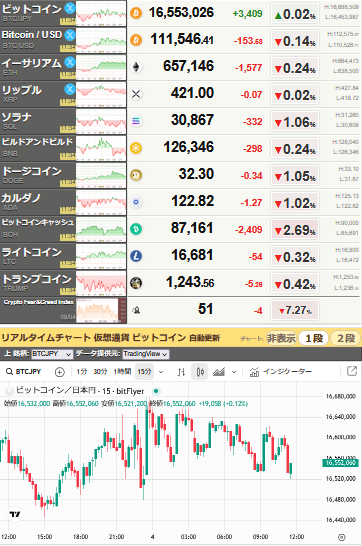Click the blue Litecoin coin icon

[136, 256]
